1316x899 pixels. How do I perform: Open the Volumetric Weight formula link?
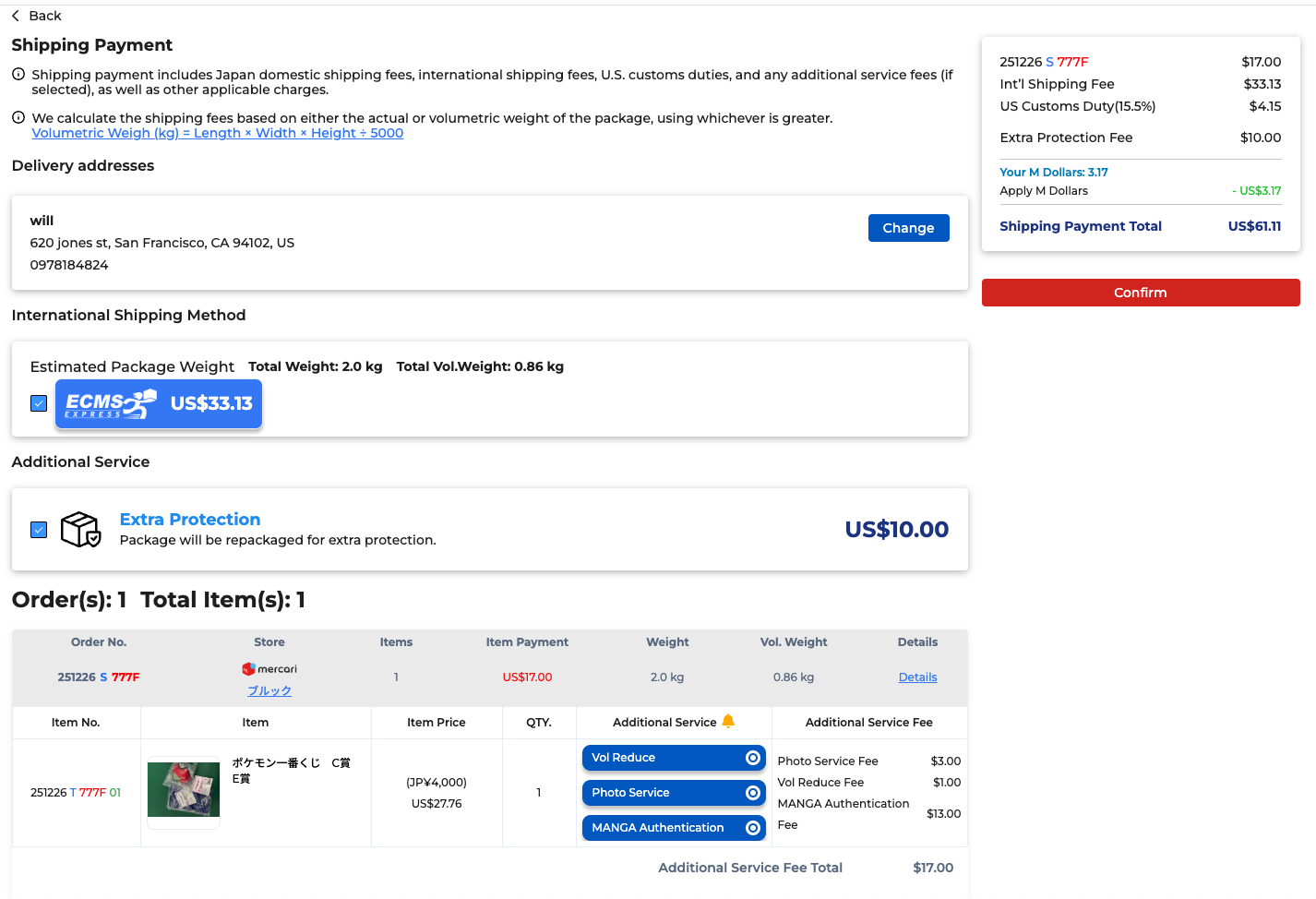tap(217, 133)
